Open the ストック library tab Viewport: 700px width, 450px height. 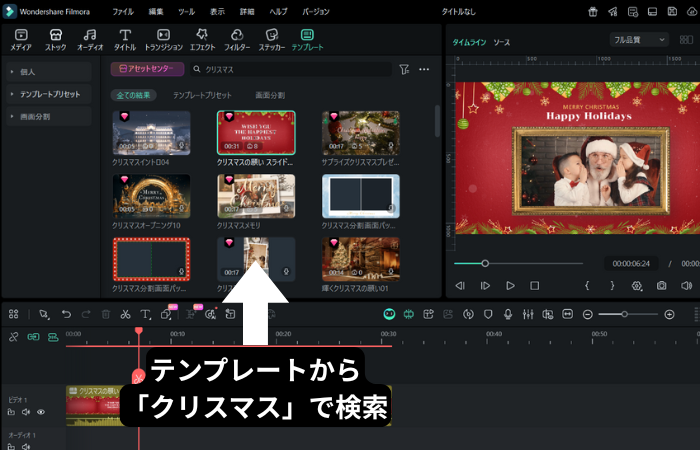tap(55, 40)
